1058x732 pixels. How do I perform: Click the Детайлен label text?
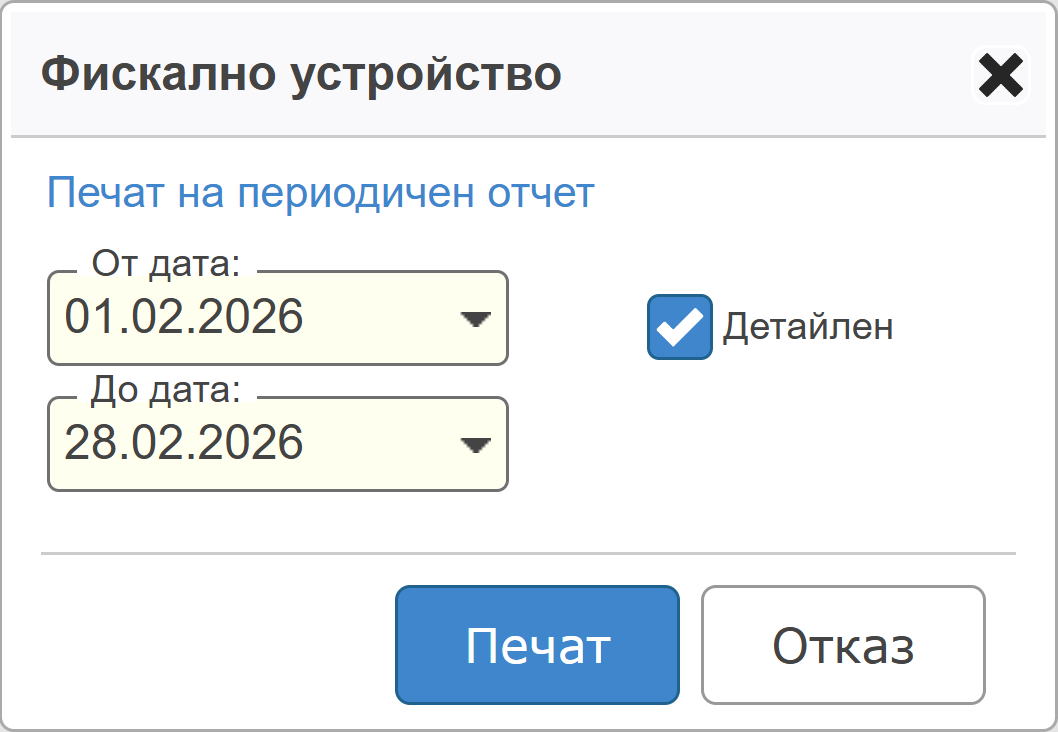click(807, 327)
